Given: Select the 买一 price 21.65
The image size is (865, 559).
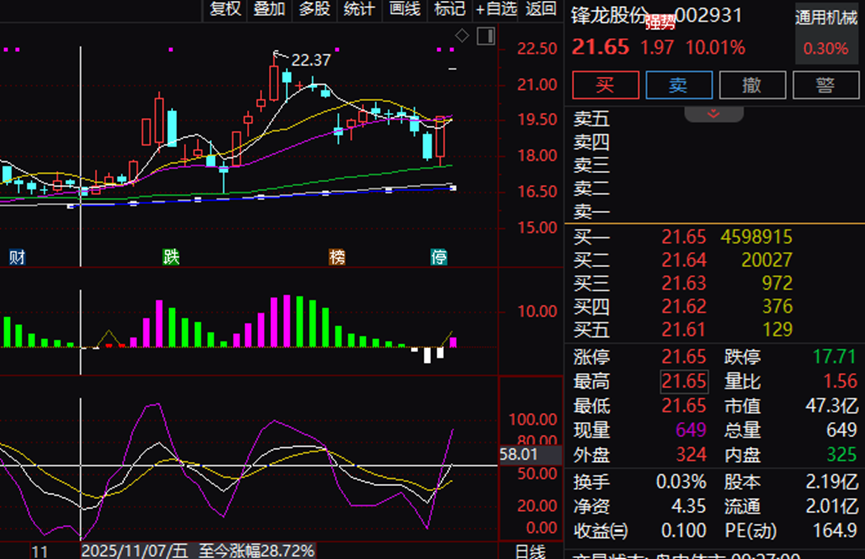Looking at the screenshot, I should [x=684, y=237].
